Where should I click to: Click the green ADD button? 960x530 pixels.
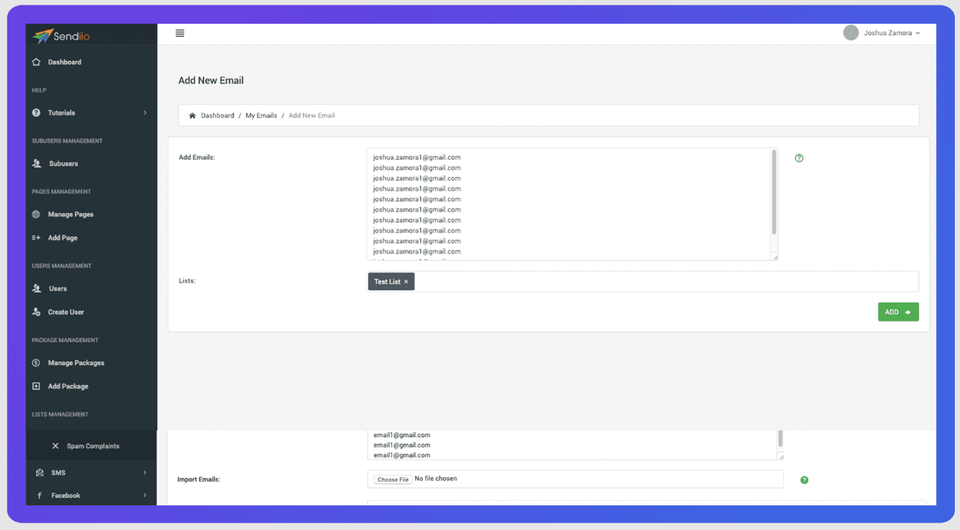click(898, 312)
